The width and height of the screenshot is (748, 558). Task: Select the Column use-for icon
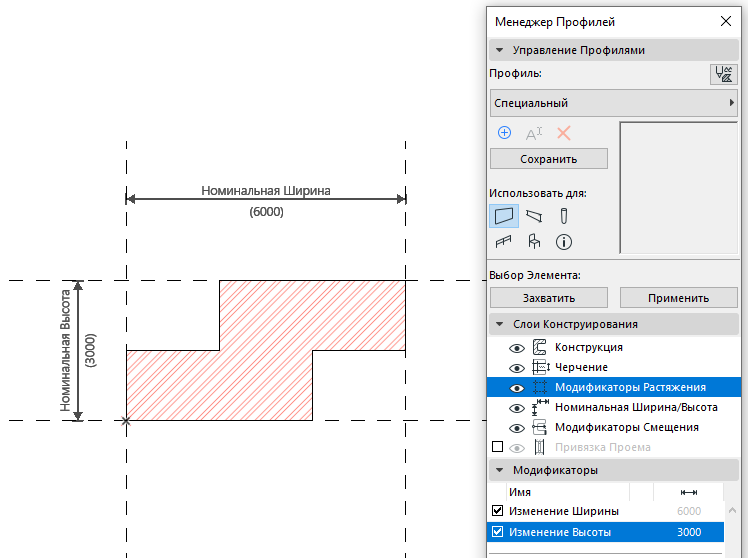coord(563,216)
